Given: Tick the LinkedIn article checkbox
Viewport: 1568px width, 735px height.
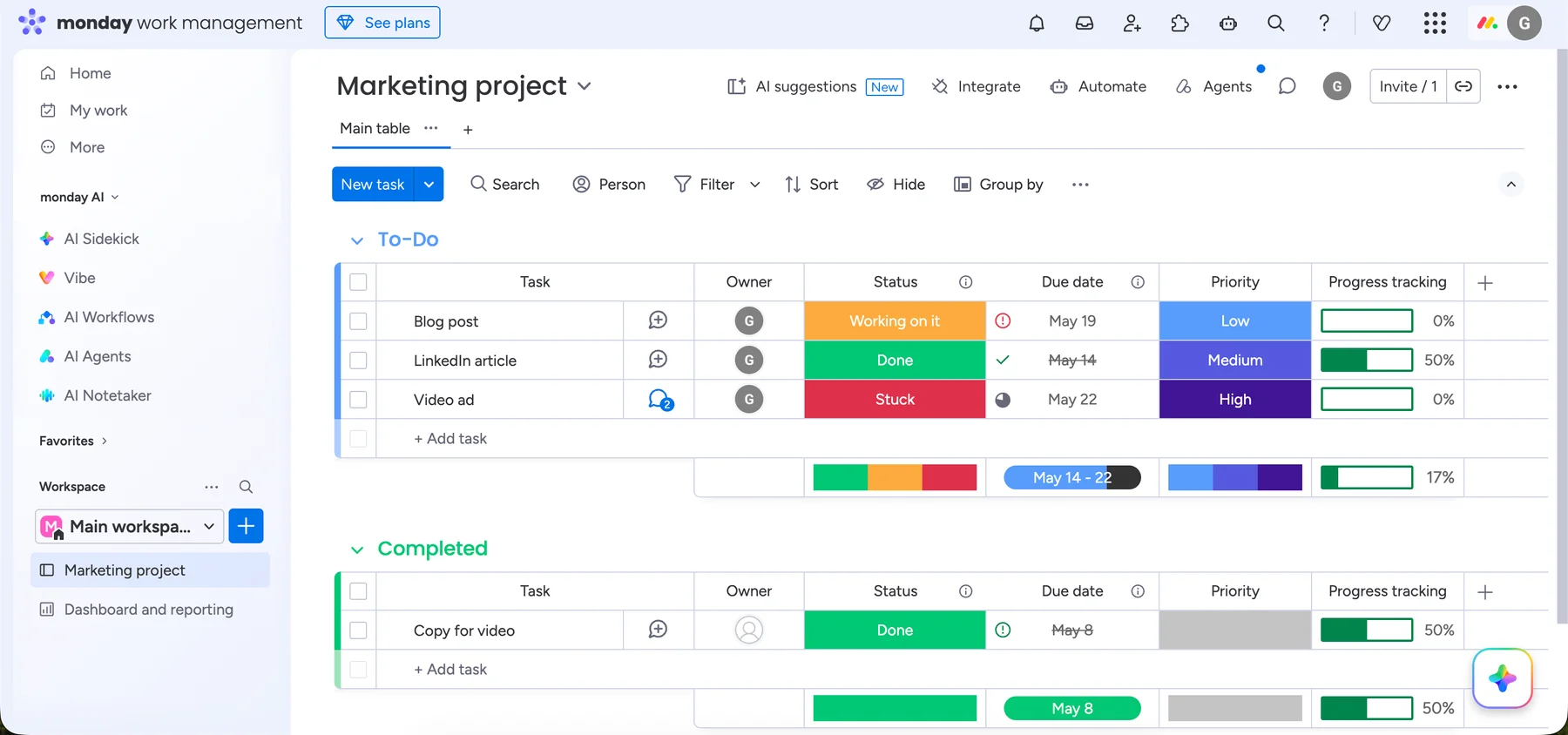Looking at the screenshot, I should pos(358,361).
